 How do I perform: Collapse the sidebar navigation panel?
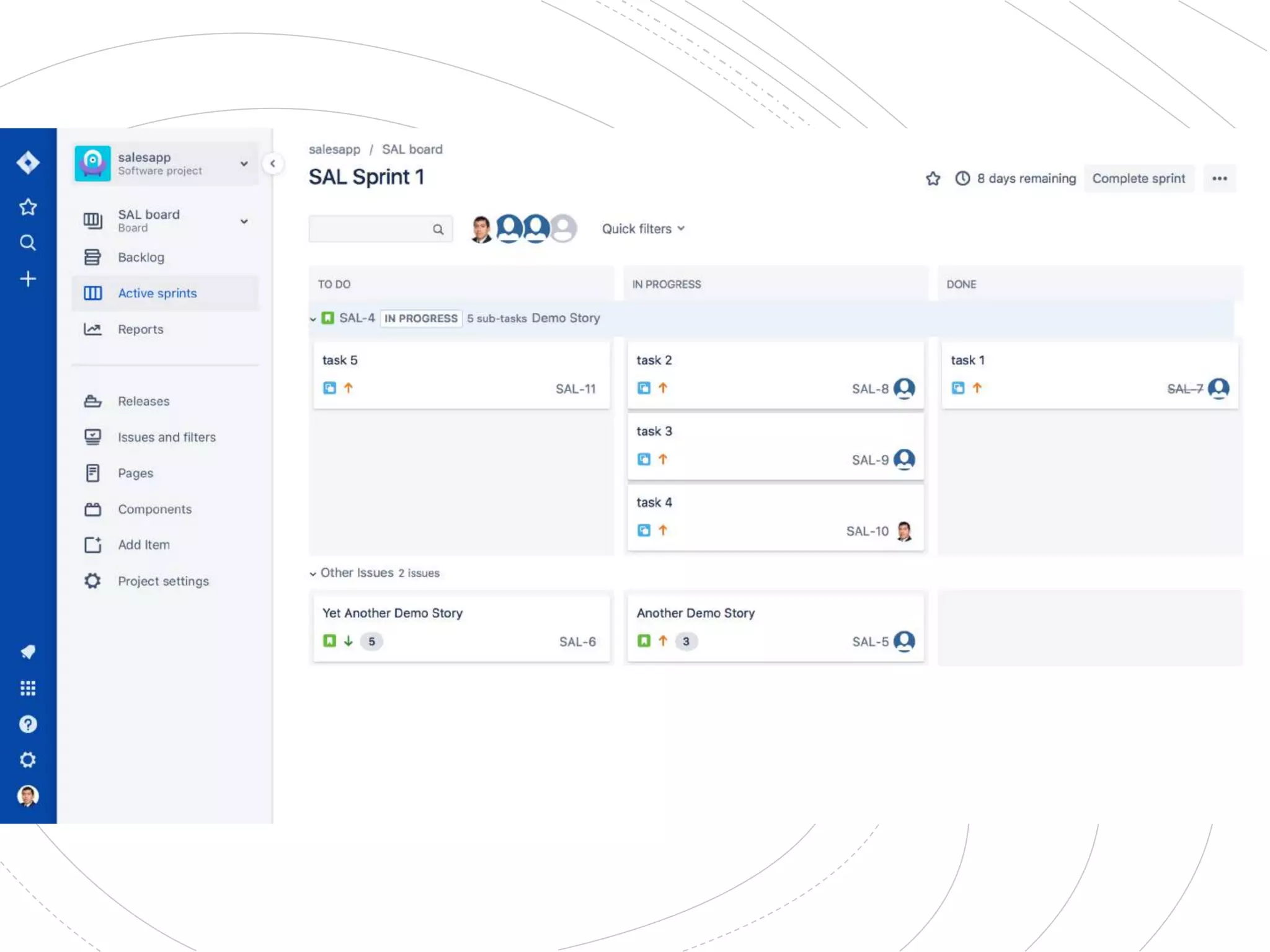[x=272, y=164]
